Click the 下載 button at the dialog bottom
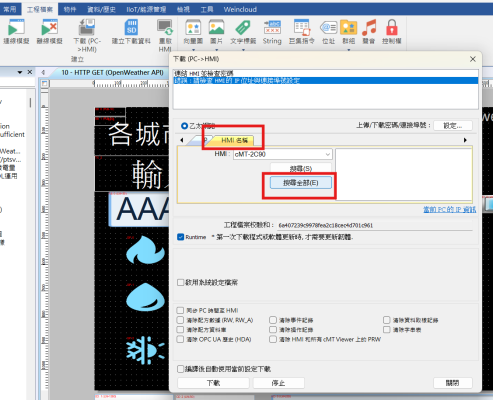 click(213, 383)
